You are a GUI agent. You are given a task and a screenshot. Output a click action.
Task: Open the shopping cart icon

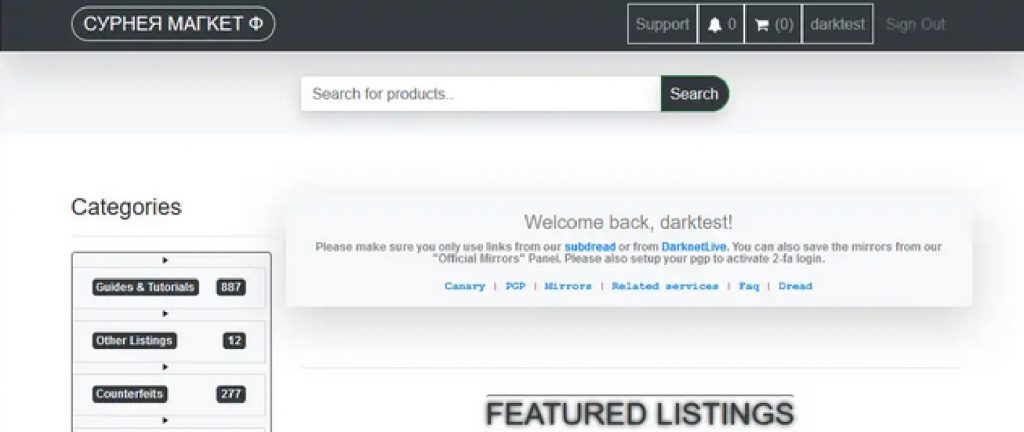tap(761, 25)
